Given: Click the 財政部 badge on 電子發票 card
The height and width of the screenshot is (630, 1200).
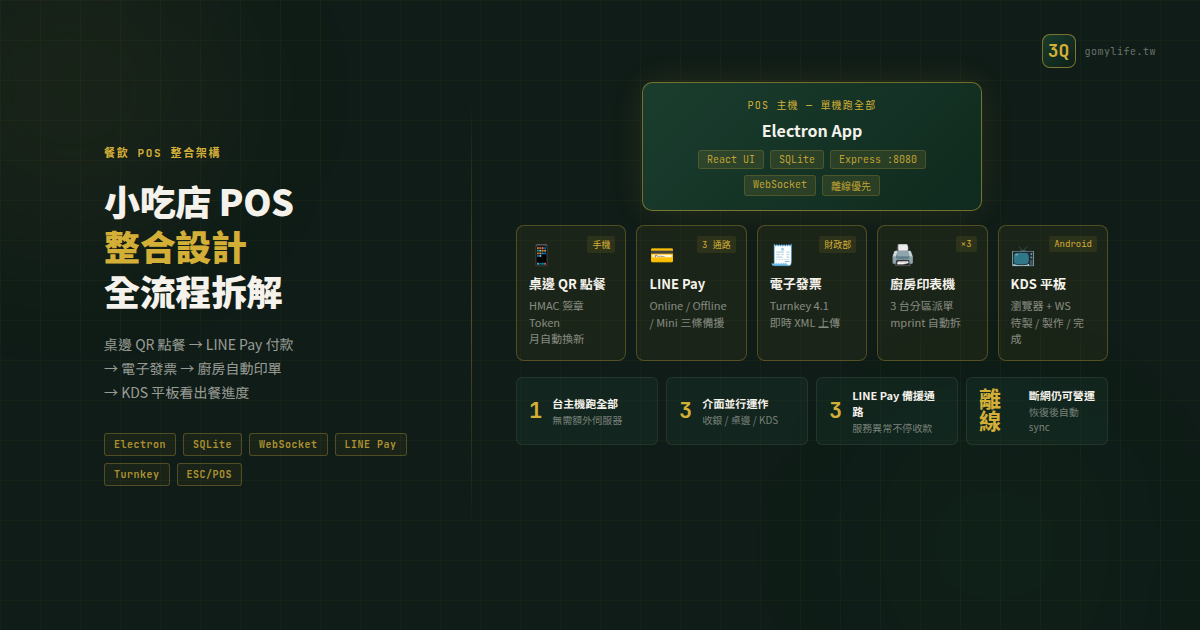Looking at the screenshot, I should [838, 244].
